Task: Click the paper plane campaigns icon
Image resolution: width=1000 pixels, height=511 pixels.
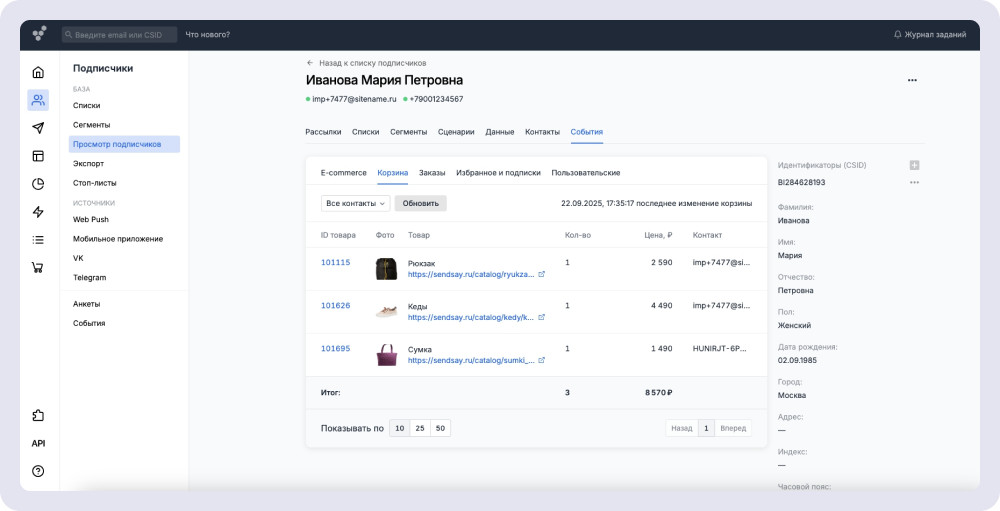Action: point(38,128)
